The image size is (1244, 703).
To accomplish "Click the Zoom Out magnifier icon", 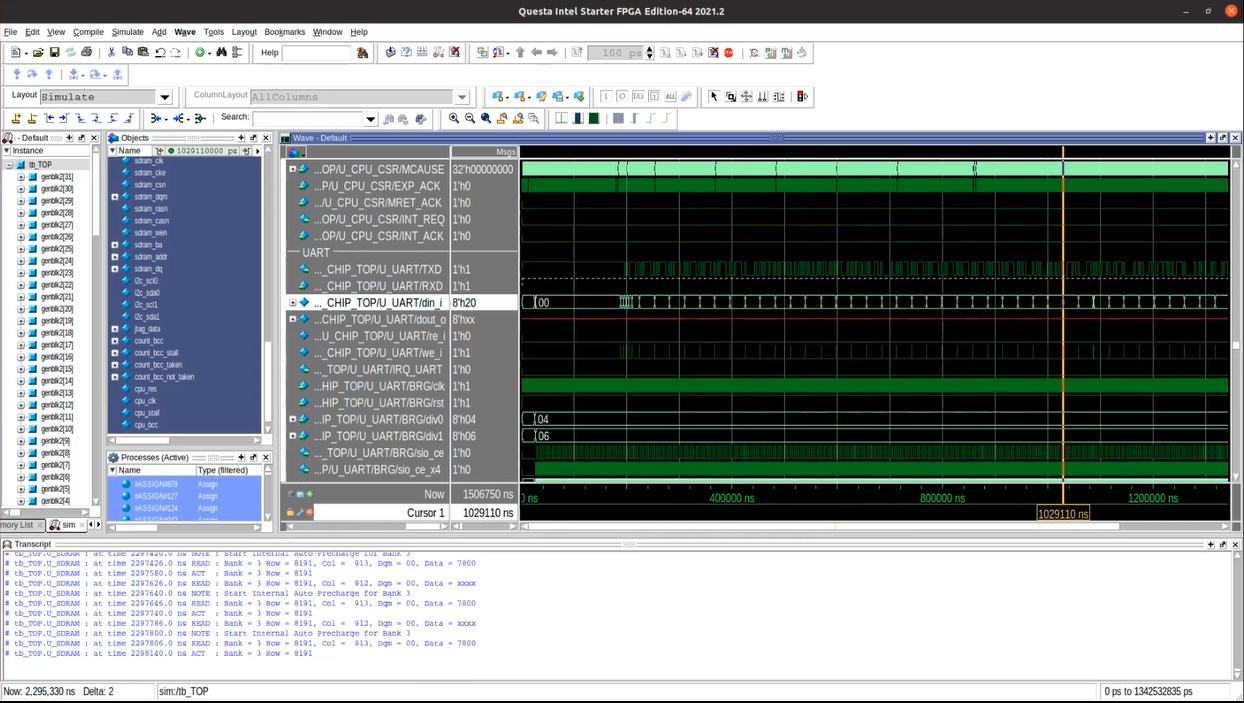I will [x=469, y=118].
